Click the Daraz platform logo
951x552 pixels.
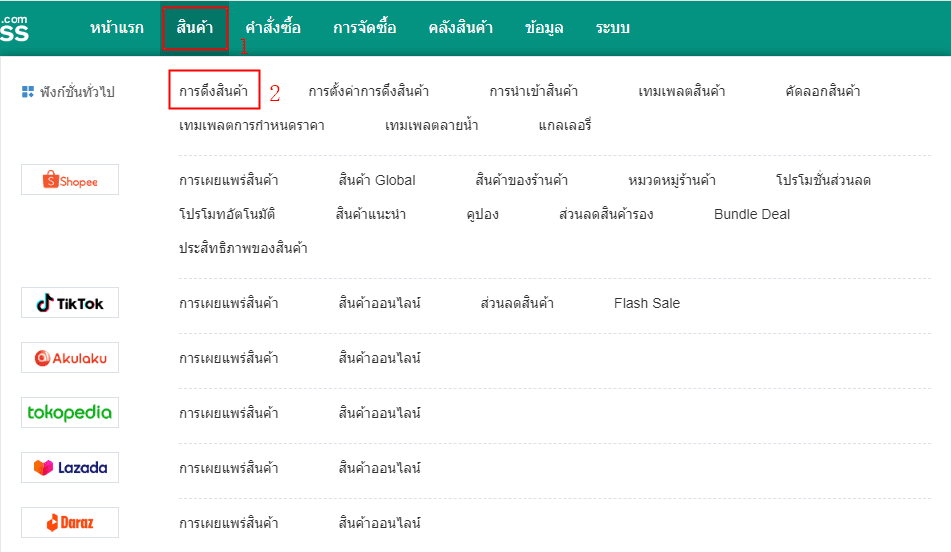(70, 522)
